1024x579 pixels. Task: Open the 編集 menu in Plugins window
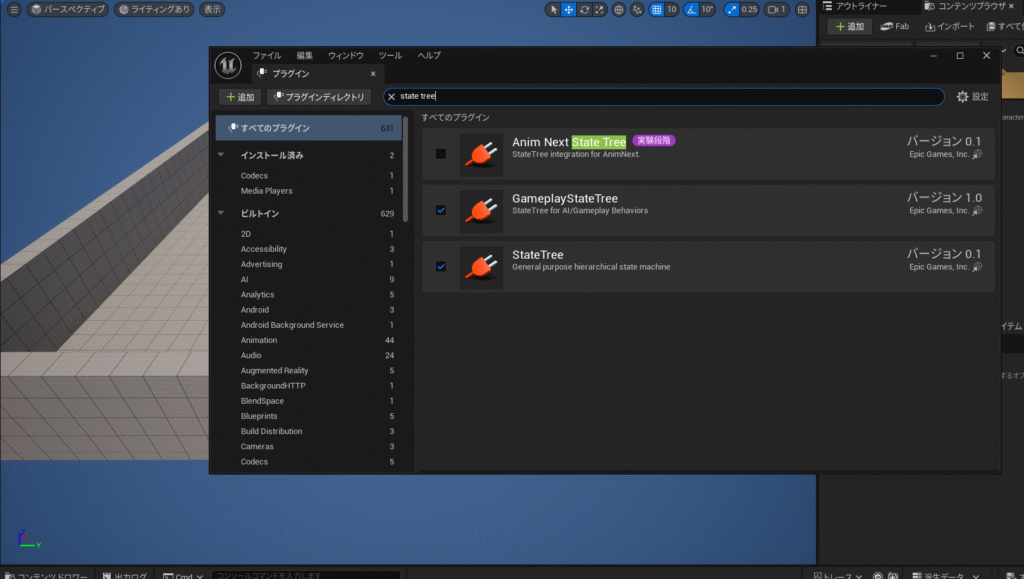click(304, 55)
